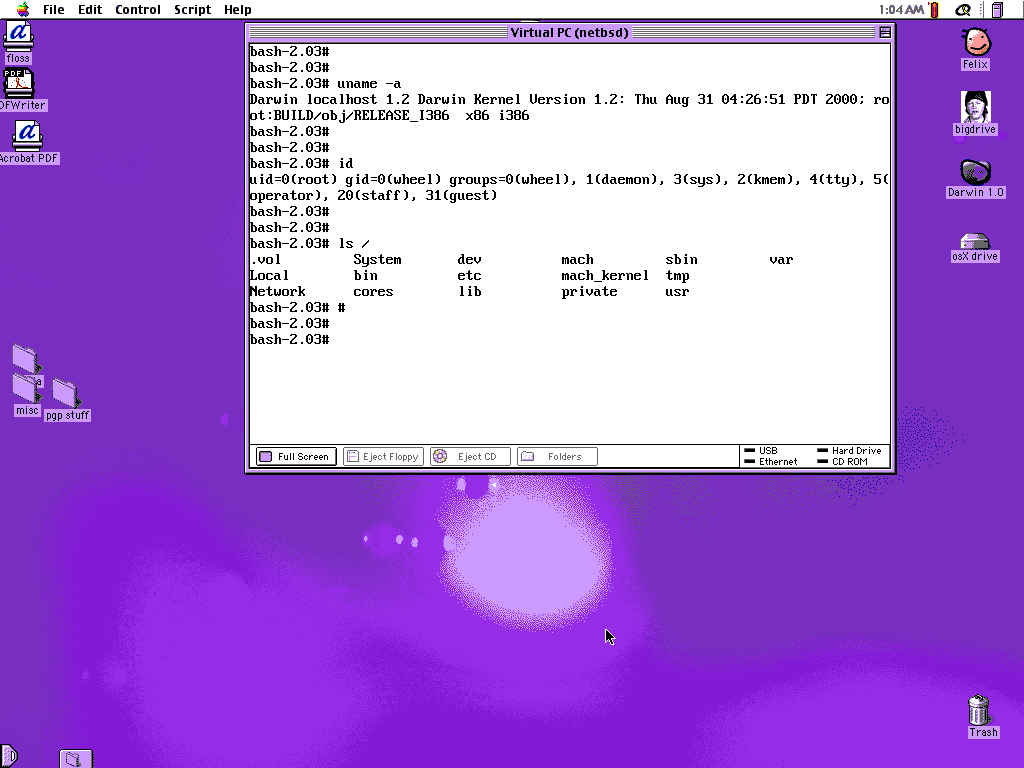Click 'Network' in the ls listing
Image resolution: width=1024 pixels, height=768 pixels.
point(278,291)
